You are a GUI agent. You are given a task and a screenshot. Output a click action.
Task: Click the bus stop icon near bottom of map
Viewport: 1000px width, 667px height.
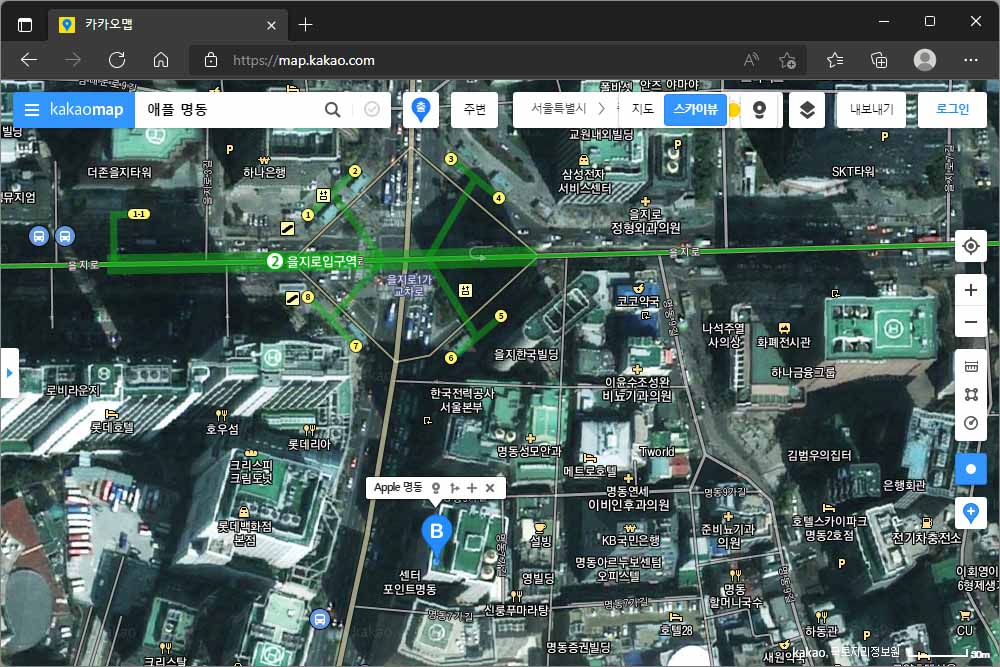[320, 619]
